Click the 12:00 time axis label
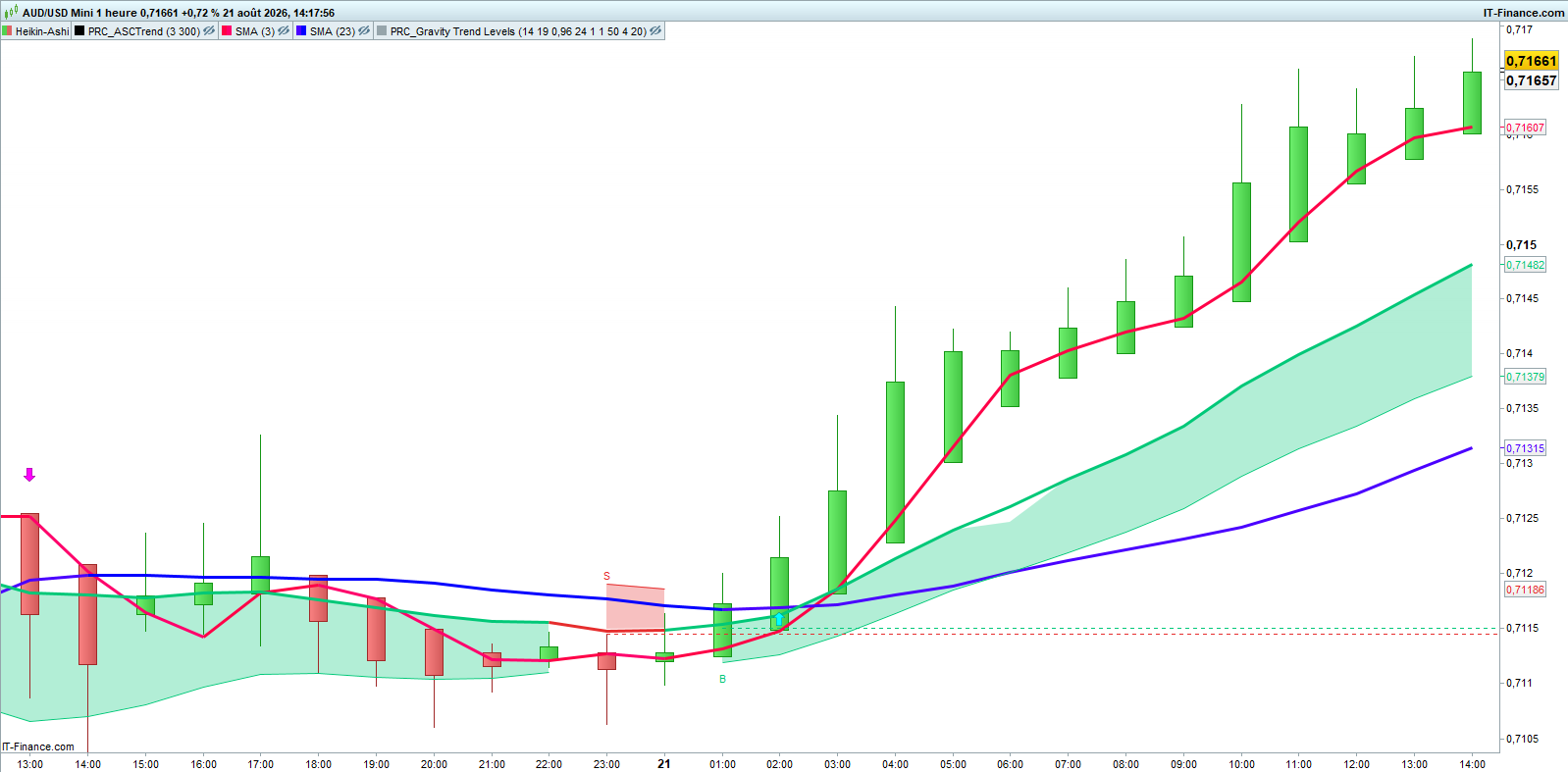Image resolution: width=1568 pixels, height=772 pixels. point(1357,764)
